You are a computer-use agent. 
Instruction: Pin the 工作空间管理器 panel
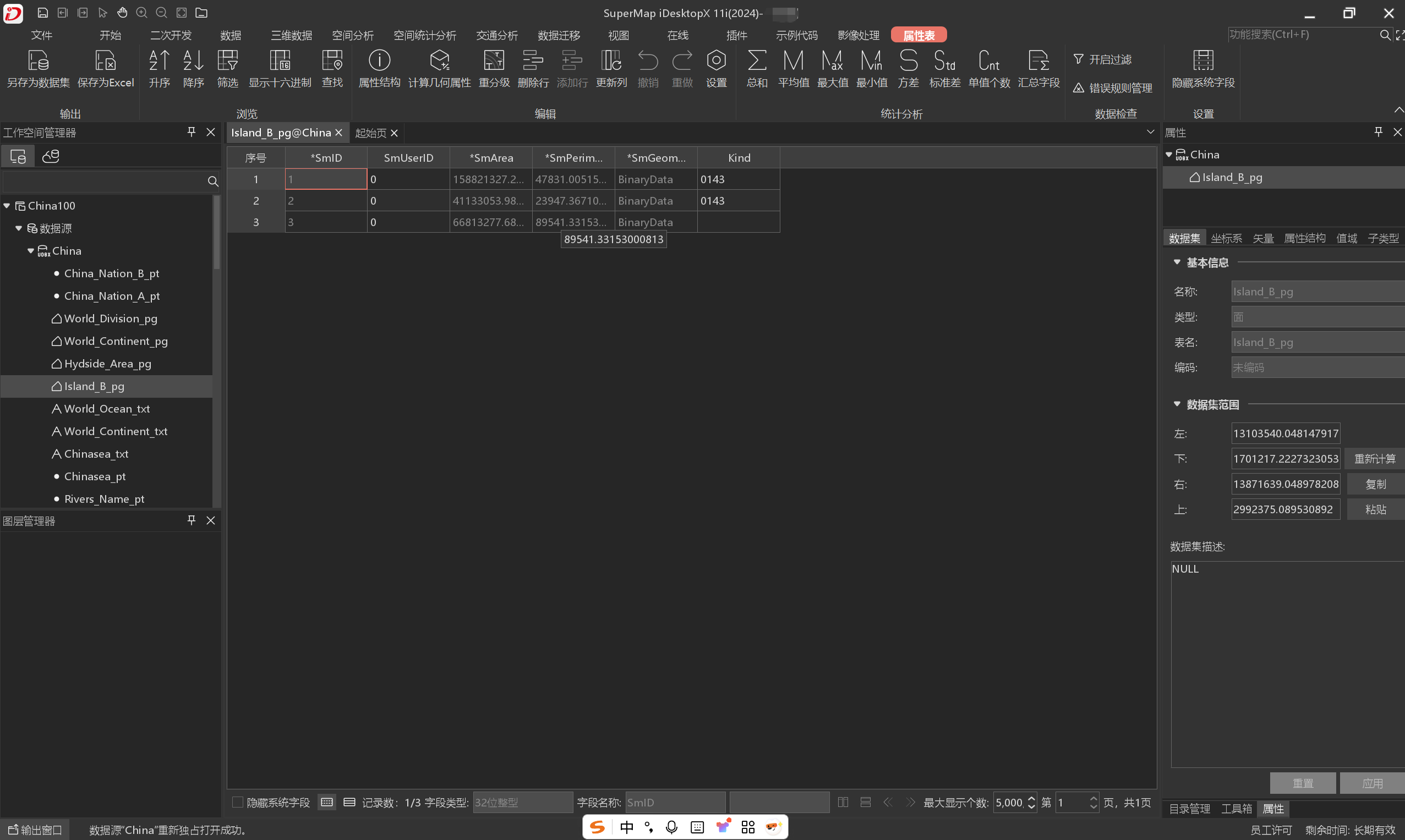[x=192, y=132]
